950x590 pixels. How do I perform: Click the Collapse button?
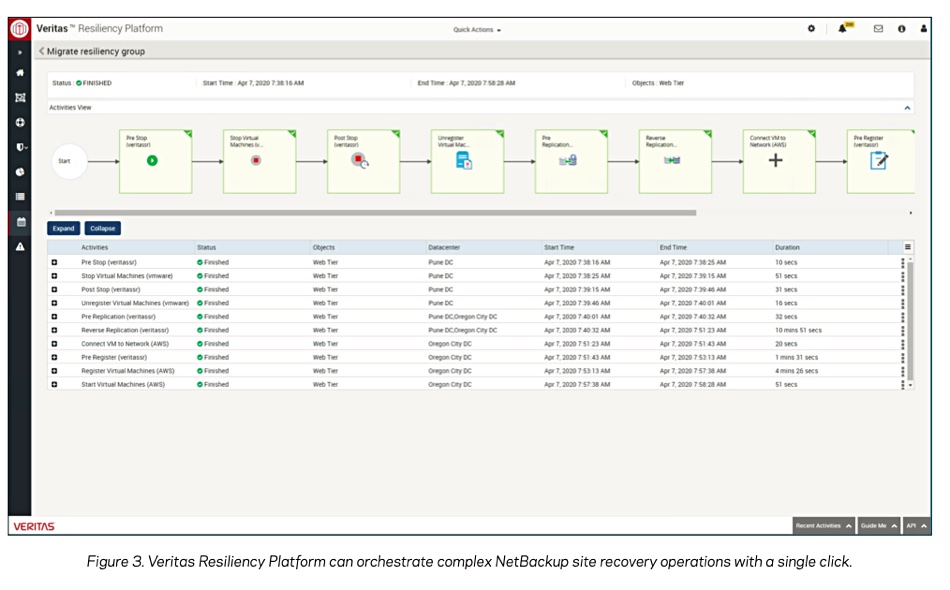pos(102,228)
